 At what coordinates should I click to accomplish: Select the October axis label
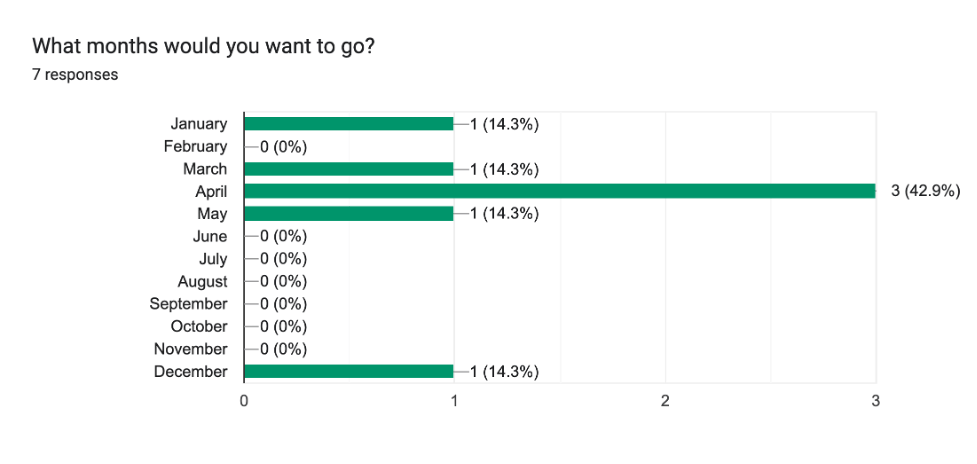pyautogui.click(x=199, y=326)
